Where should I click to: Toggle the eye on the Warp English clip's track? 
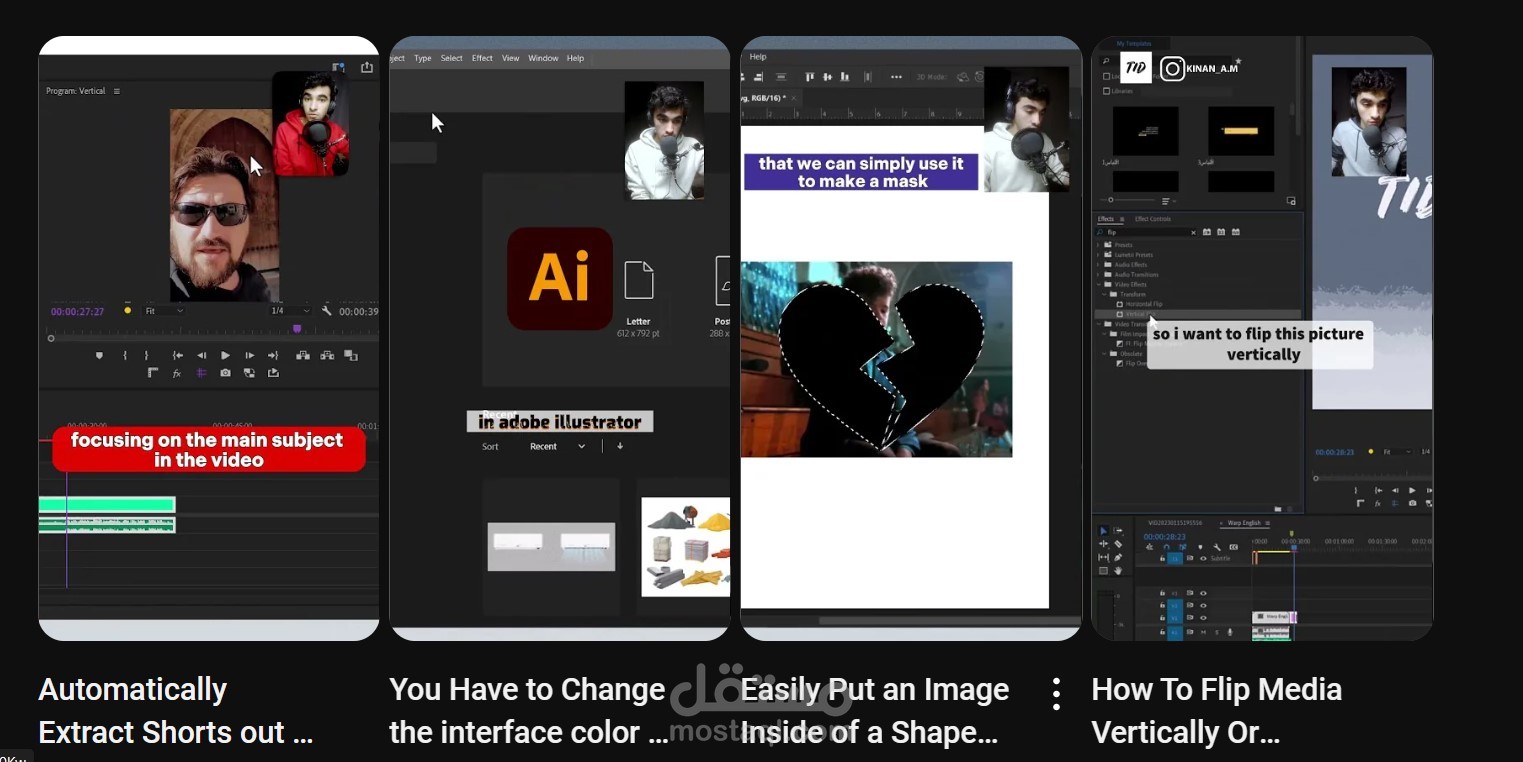[1203, 618]
